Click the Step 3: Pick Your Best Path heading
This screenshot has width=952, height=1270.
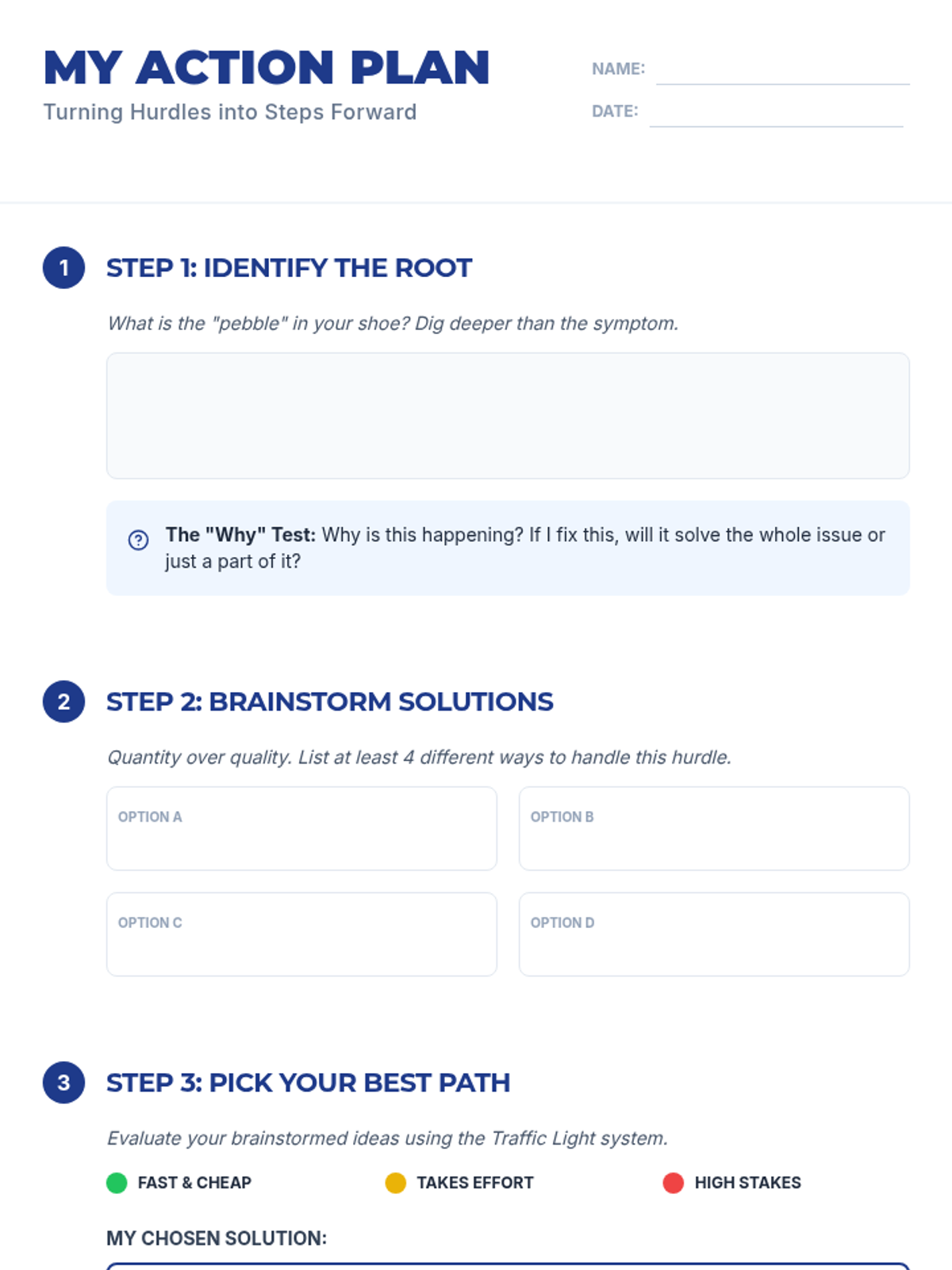[308, 1083]
